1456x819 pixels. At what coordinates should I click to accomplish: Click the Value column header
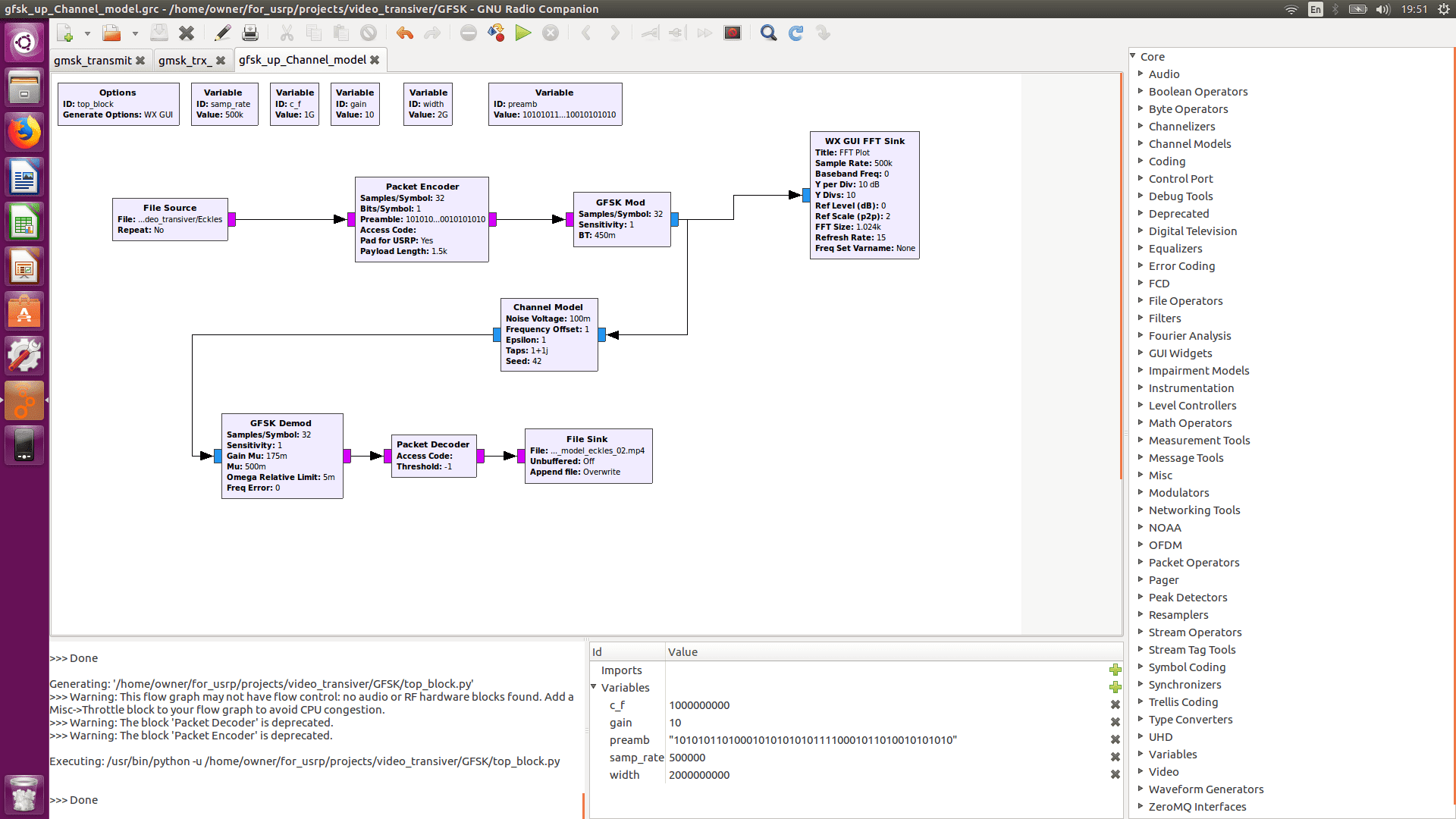click(x=893, y=651)
